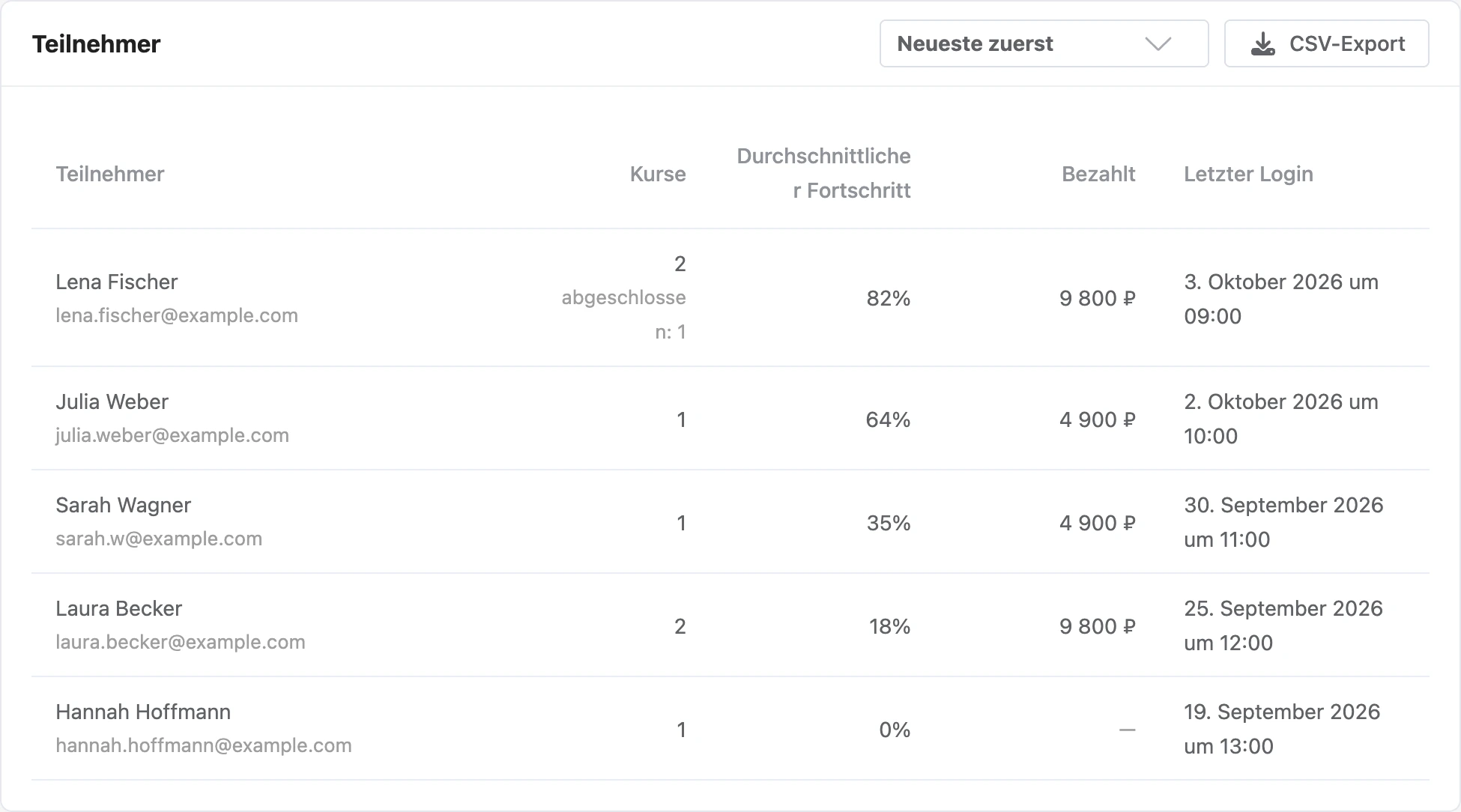Click the chevron arrow in sort selector

1158,44
